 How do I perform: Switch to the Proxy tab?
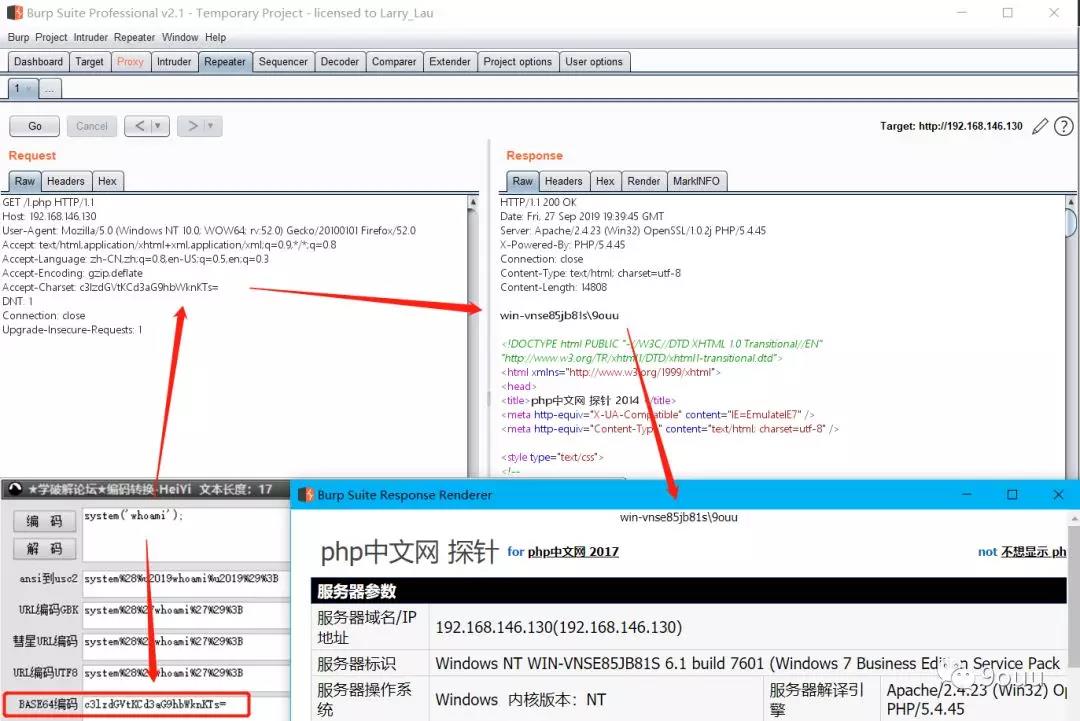click(x=130, y=62)
